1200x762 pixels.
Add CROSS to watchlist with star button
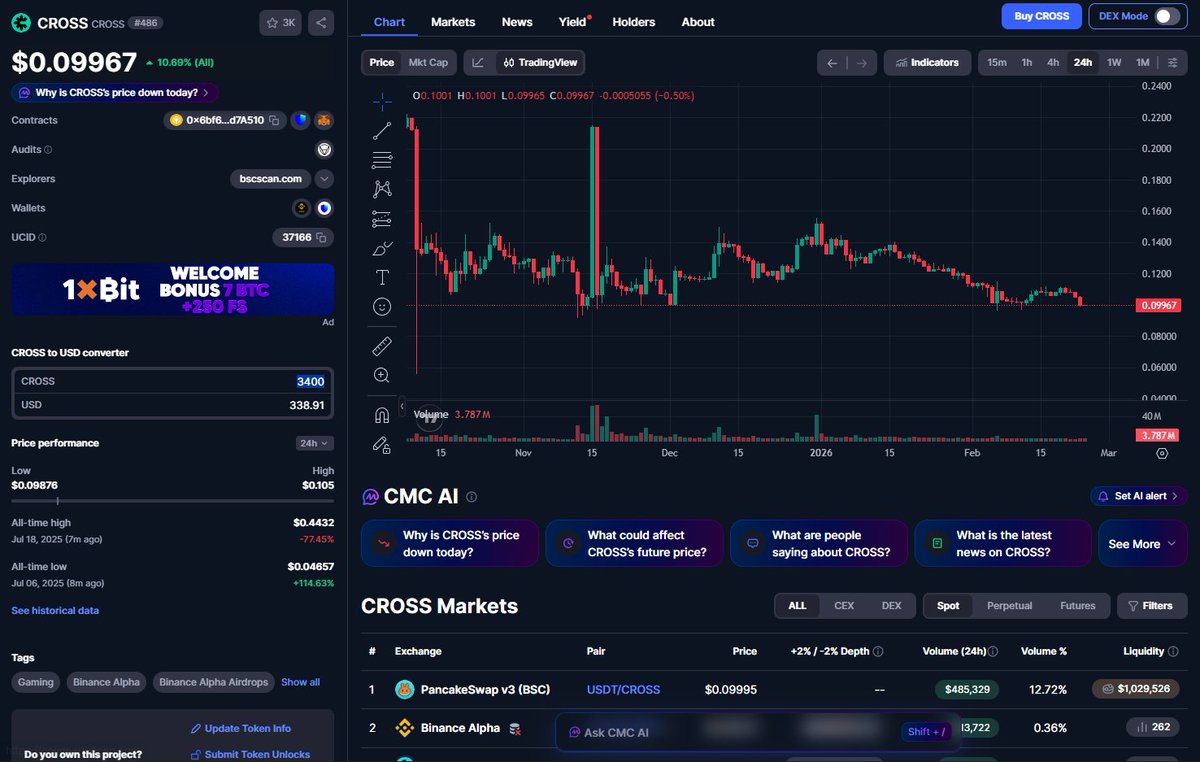click(281, 22)
